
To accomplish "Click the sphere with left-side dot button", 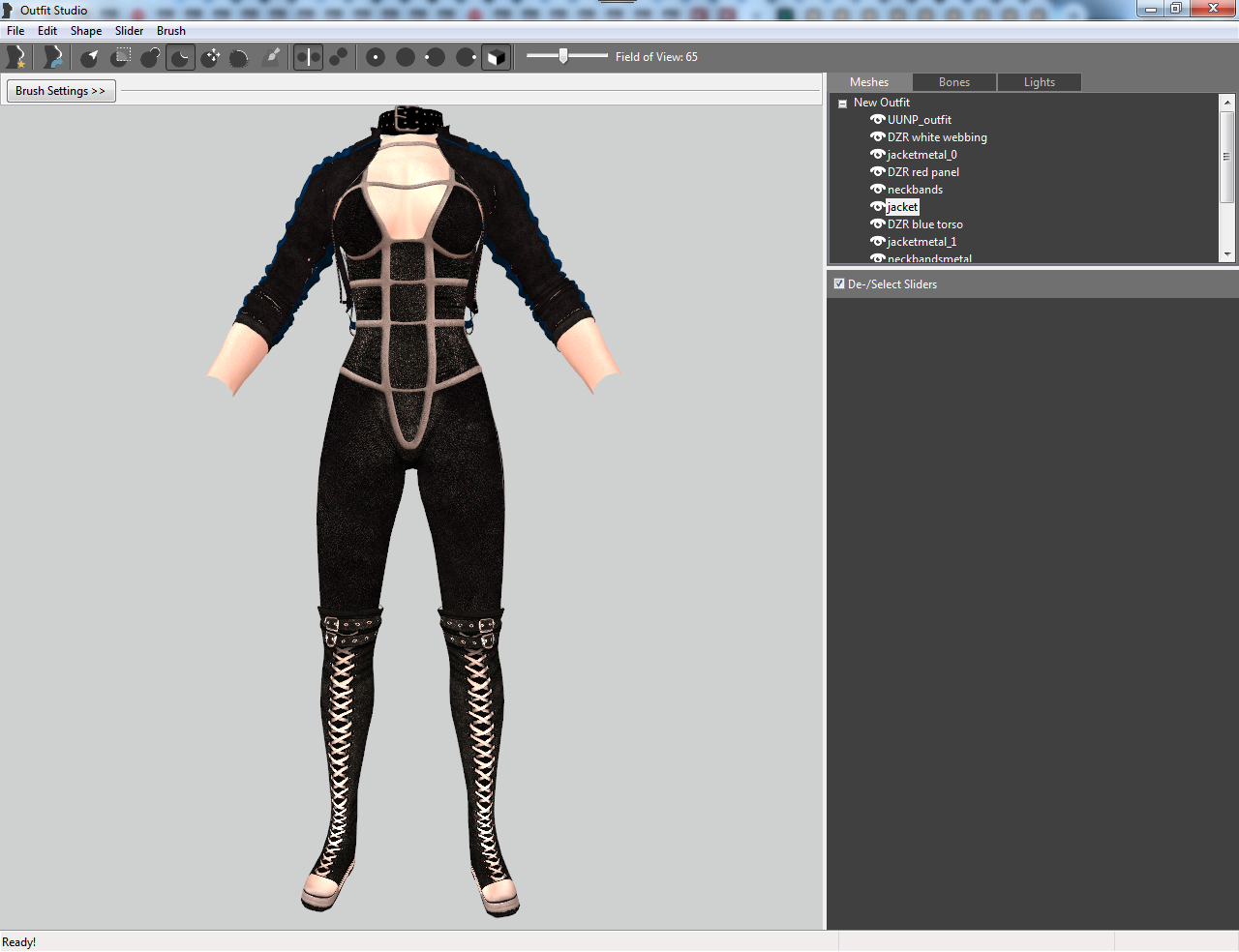I will coord(436,57).
